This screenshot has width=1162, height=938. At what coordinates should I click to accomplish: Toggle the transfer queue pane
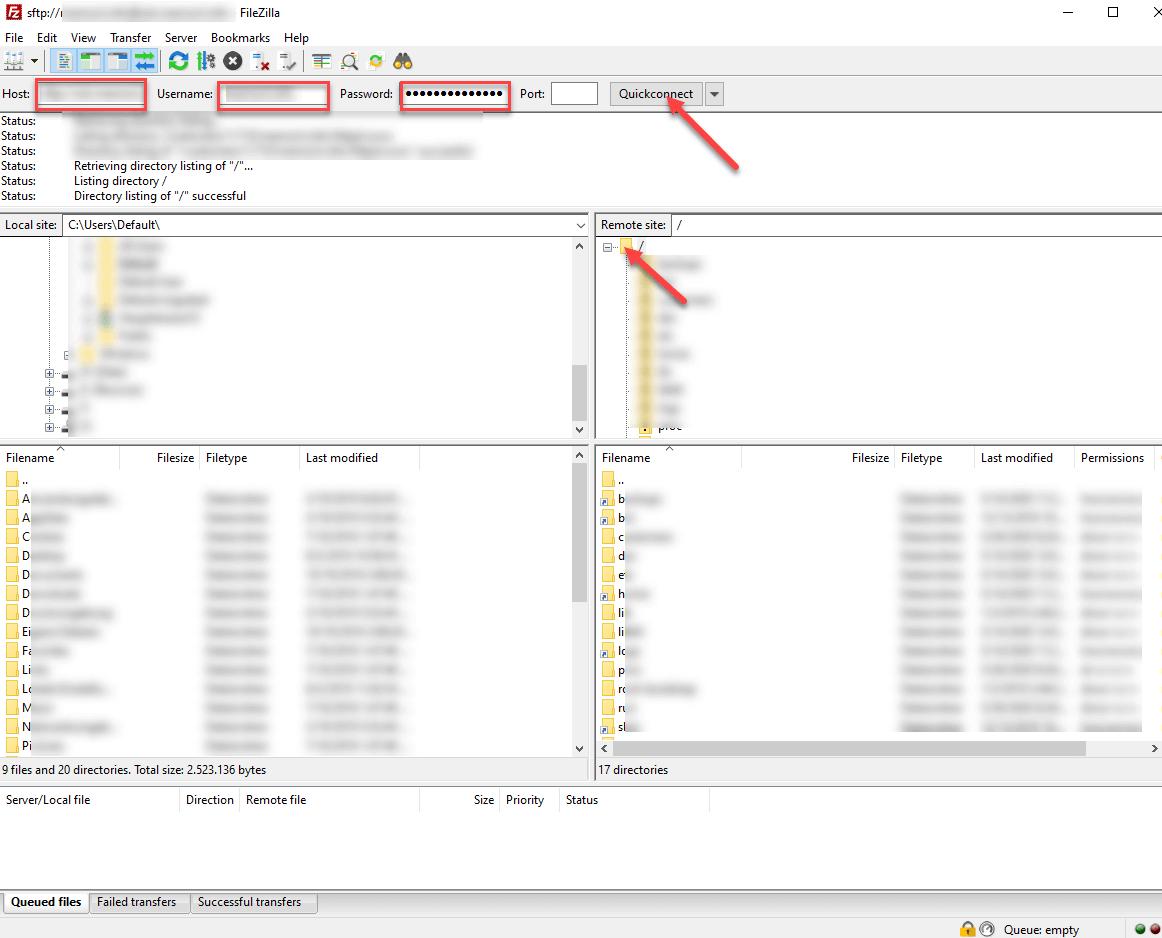142,61
